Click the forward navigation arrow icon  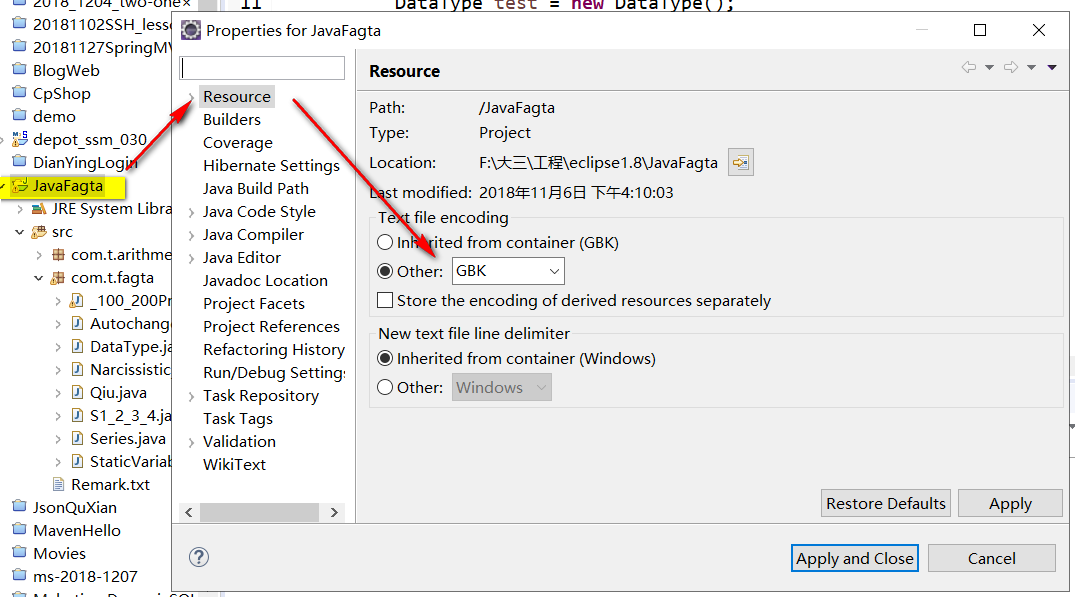(x=1011, y=67)
